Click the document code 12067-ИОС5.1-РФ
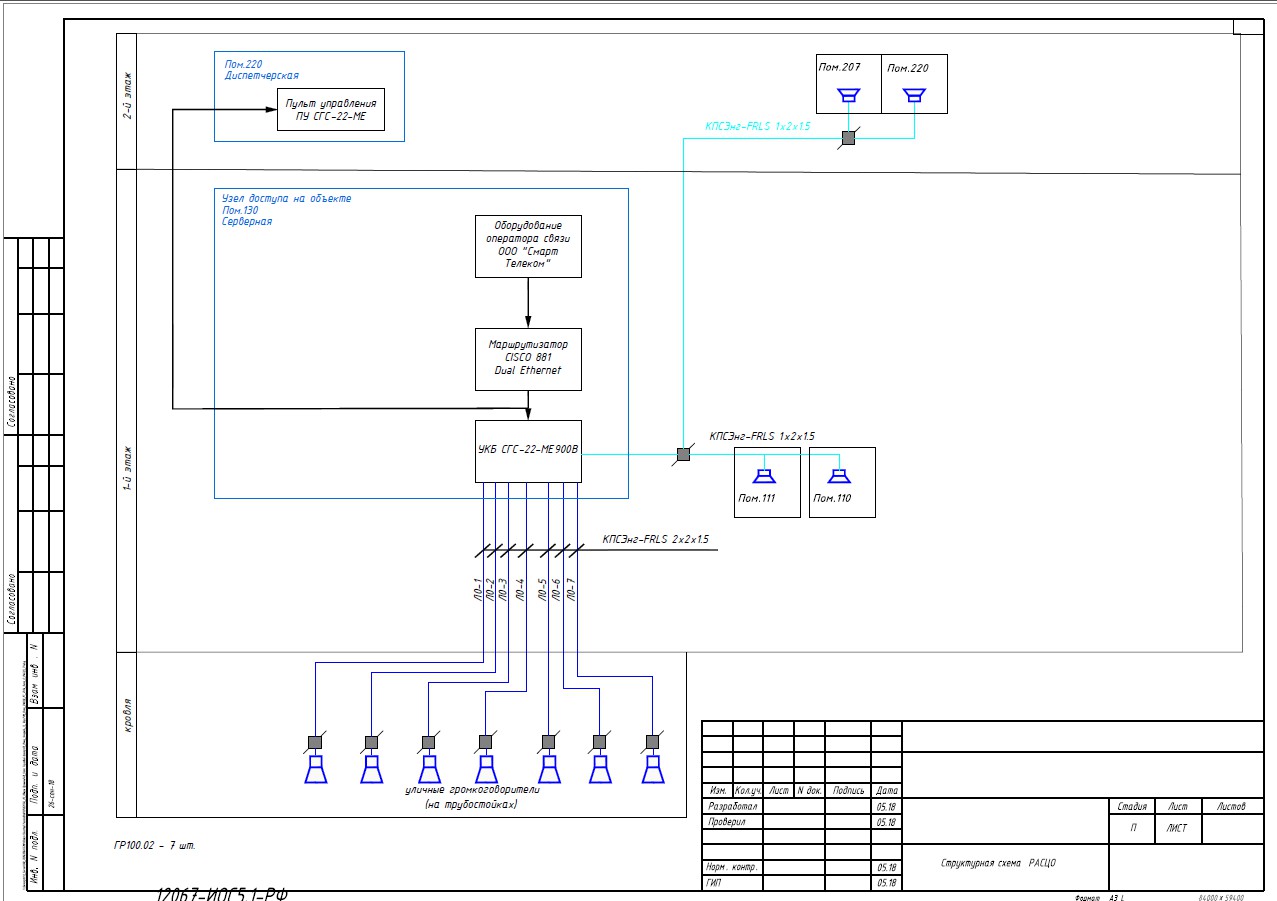Image resolution: width=1277 pixels, height=901 pixels. pos(222,894)
